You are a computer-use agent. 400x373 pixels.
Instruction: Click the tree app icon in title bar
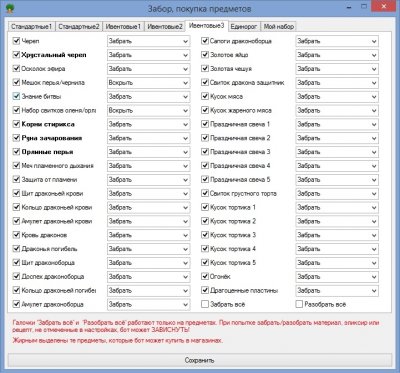10,8
